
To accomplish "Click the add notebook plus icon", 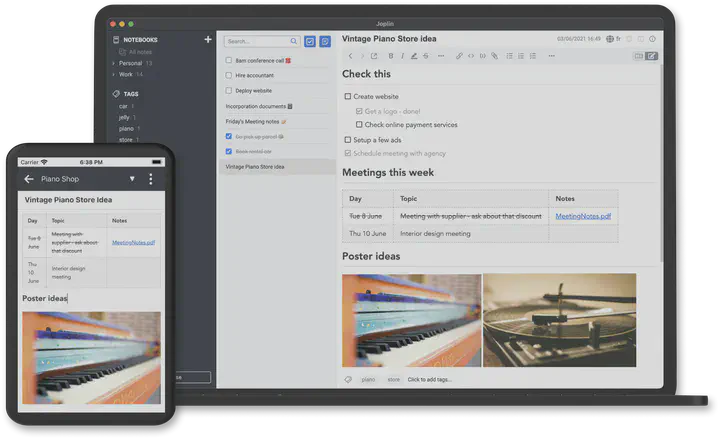I will click(208, 40).
